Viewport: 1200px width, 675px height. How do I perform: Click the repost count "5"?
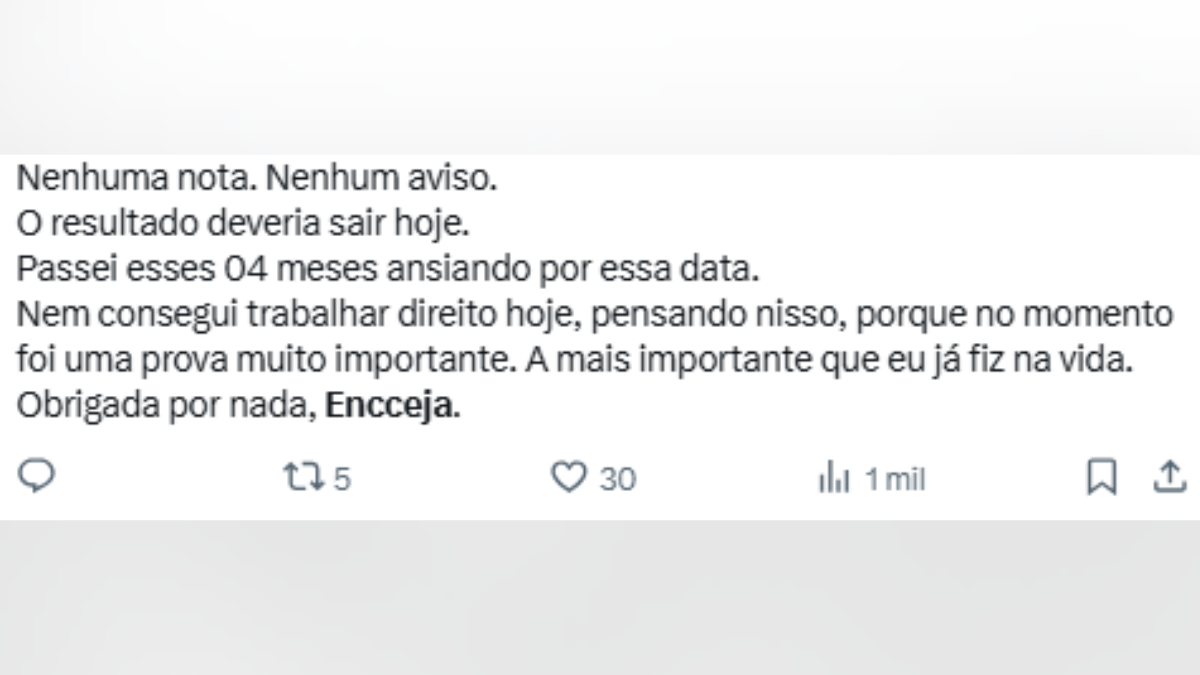[342, 480]
